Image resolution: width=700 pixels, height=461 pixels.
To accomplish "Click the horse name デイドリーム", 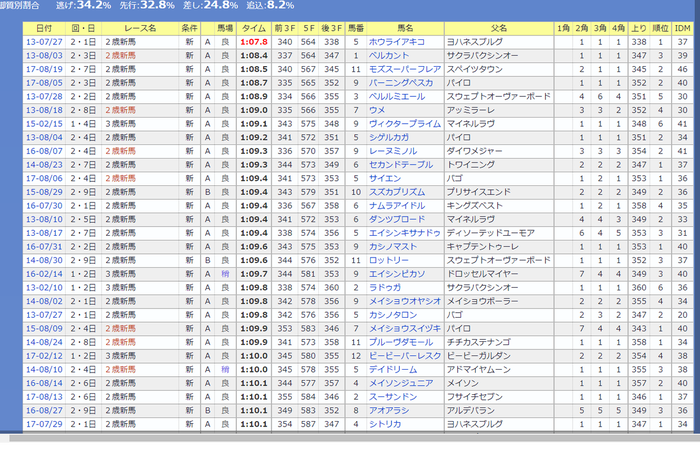I will [392, 370].
